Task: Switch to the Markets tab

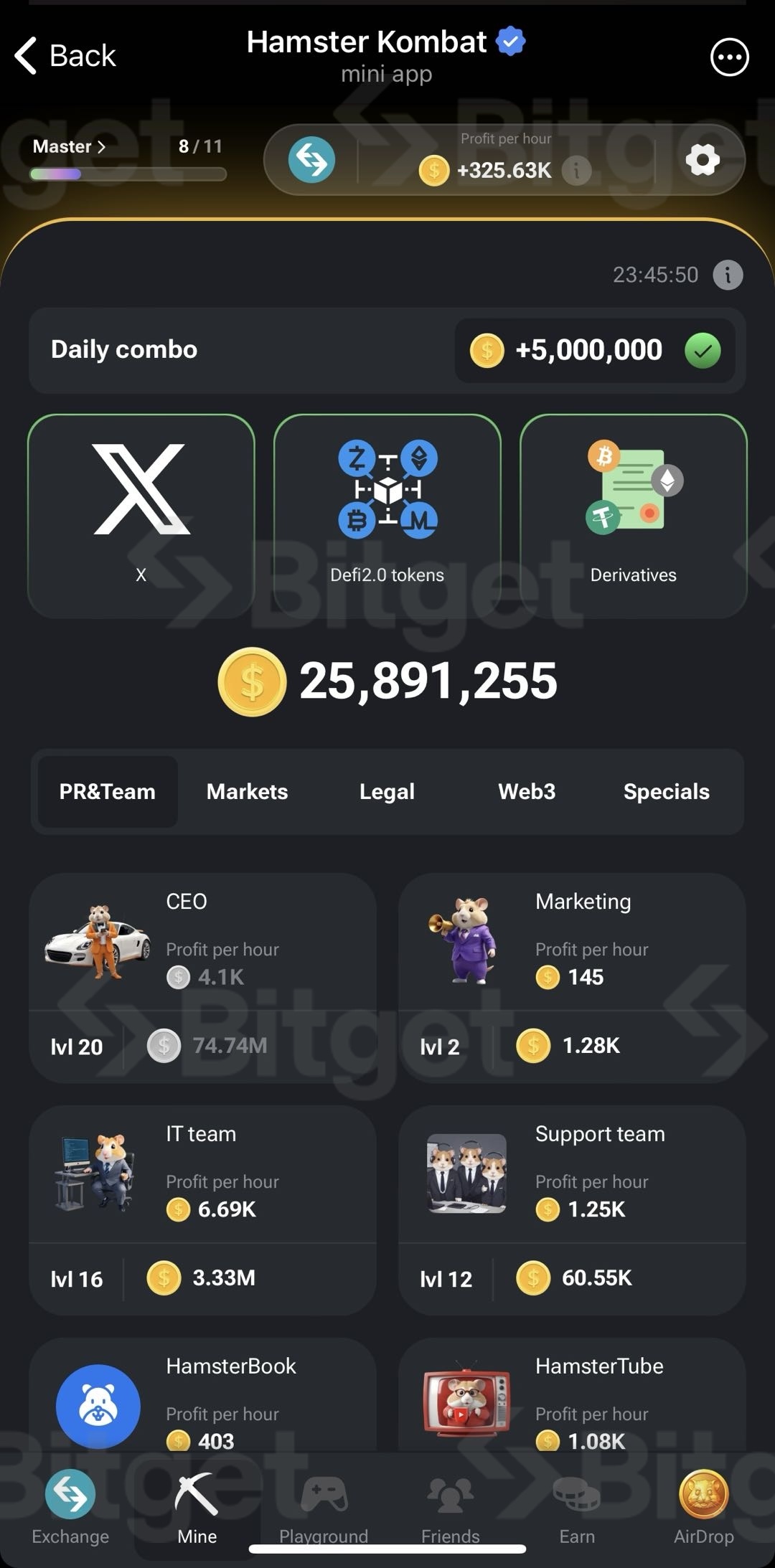Action: (x=247, y=791)
